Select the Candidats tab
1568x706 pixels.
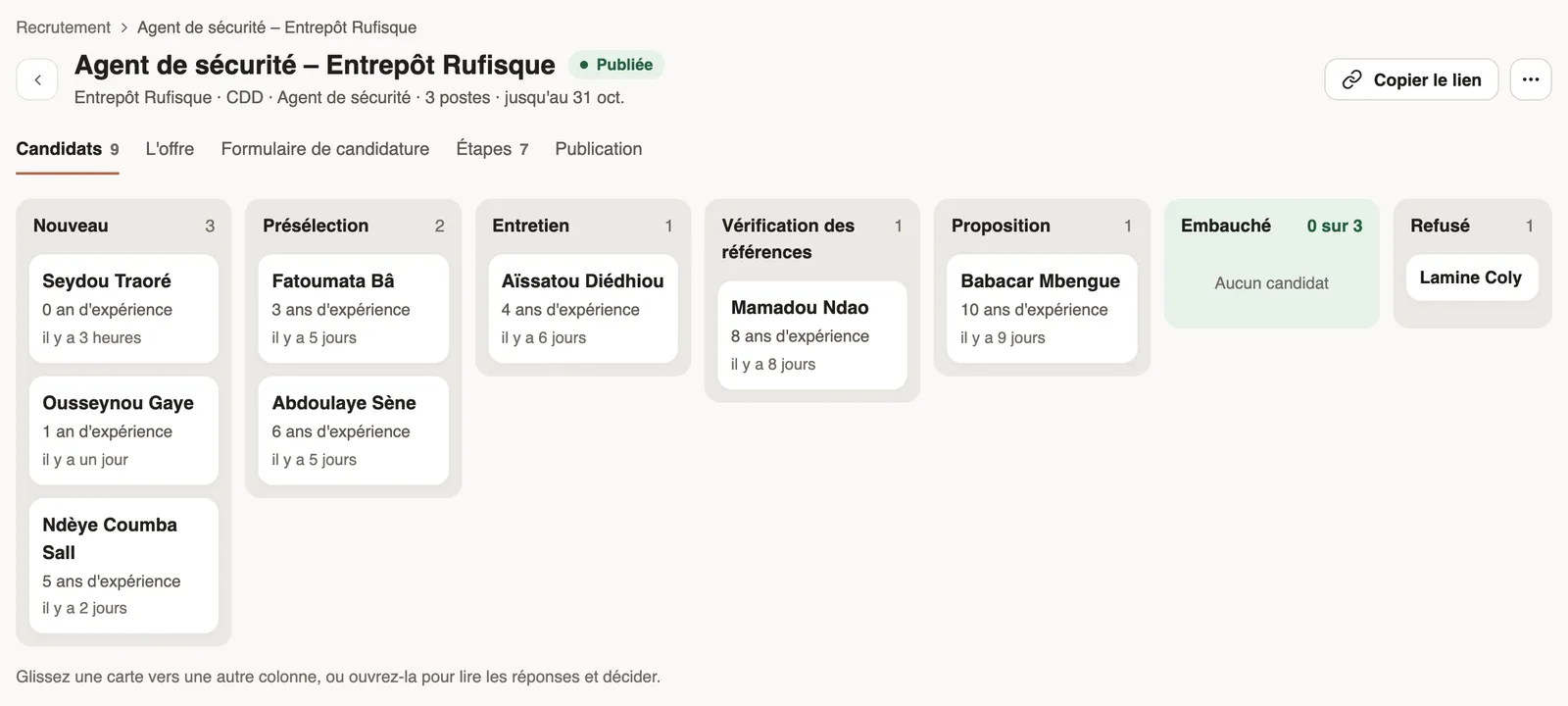pos(68,149)
